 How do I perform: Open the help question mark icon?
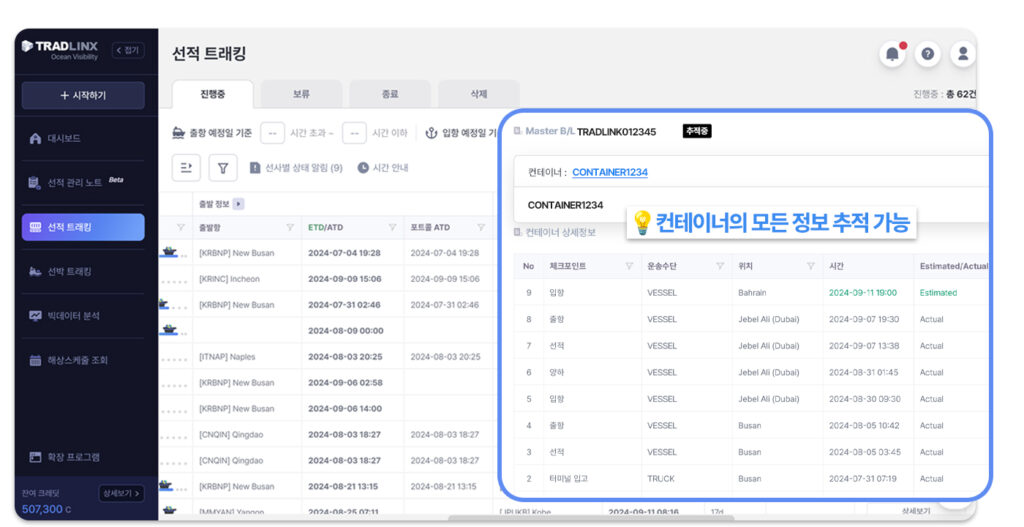pyautogui.click(x=927, y=54)
